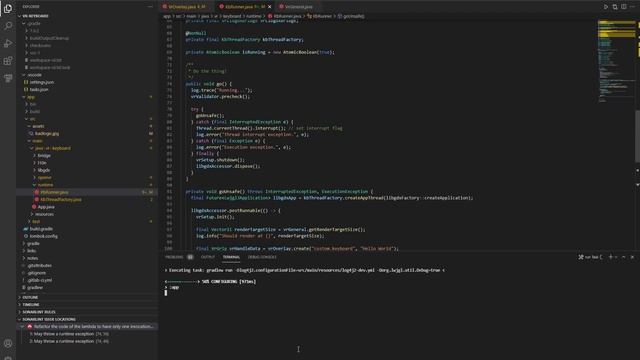Click the badlogic.jpg image icon

31,133
